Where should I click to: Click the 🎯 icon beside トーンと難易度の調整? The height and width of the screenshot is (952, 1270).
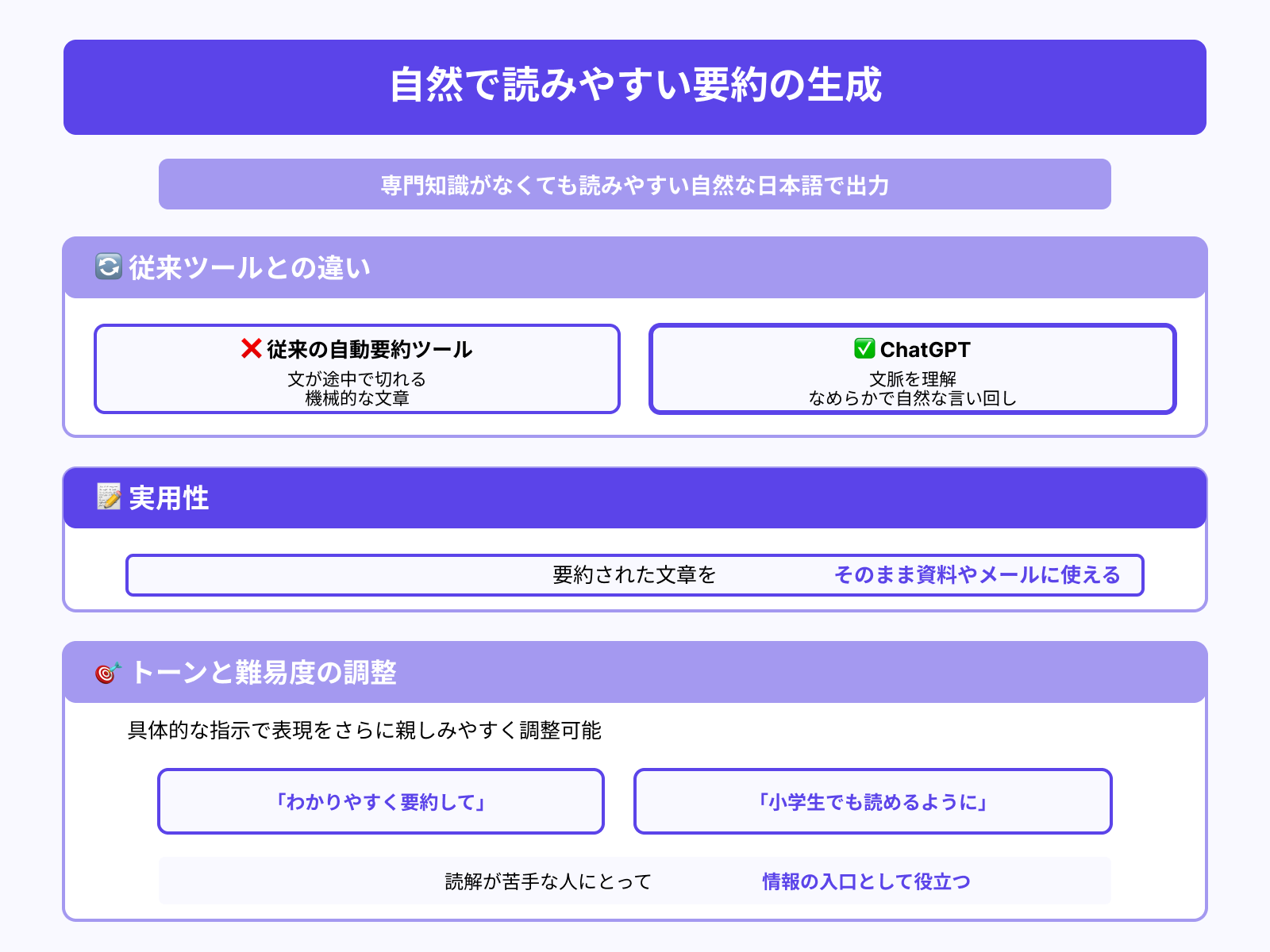[108, 673]
